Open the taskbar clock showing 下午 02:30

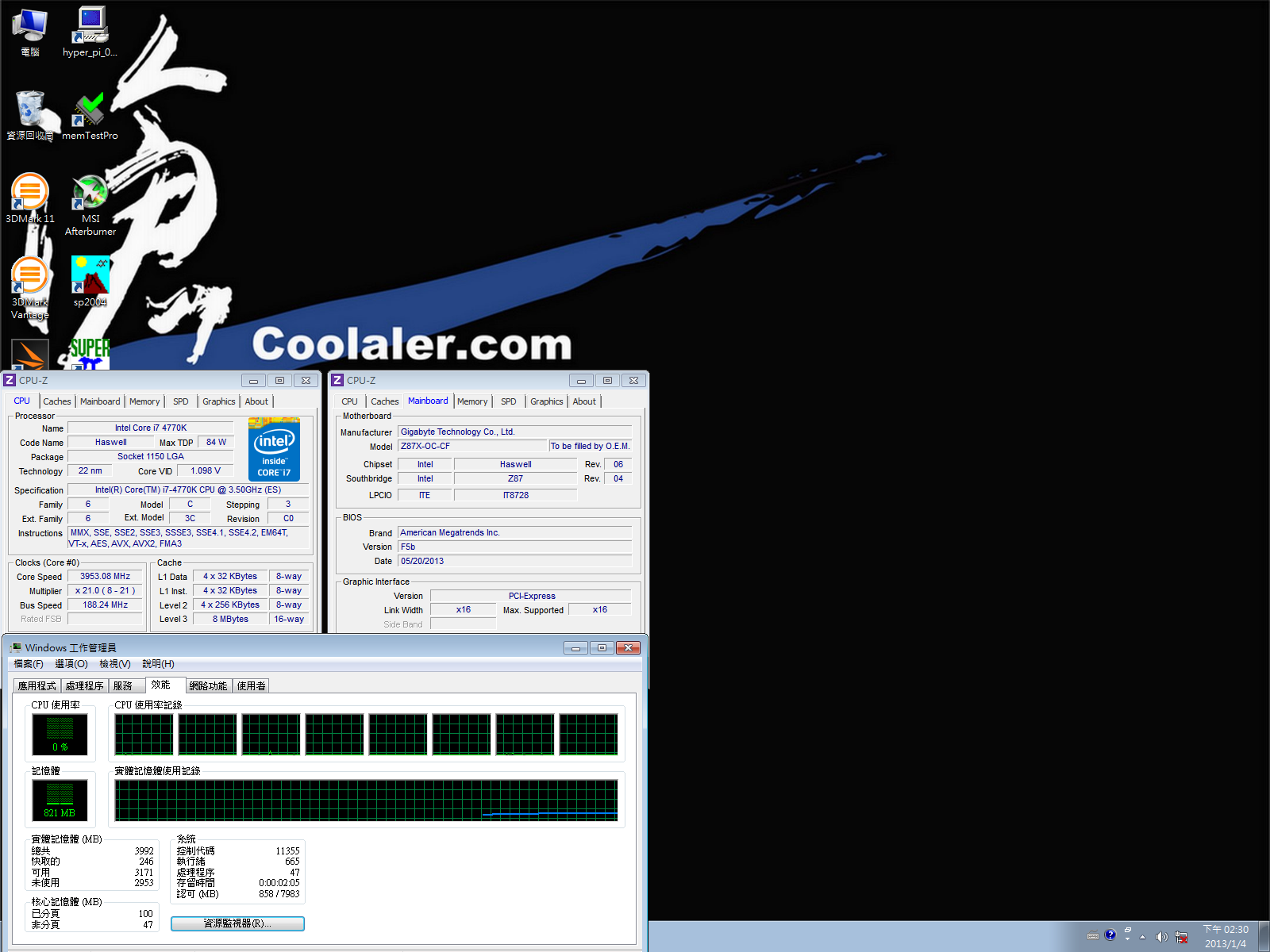[x=1226, y=936]
